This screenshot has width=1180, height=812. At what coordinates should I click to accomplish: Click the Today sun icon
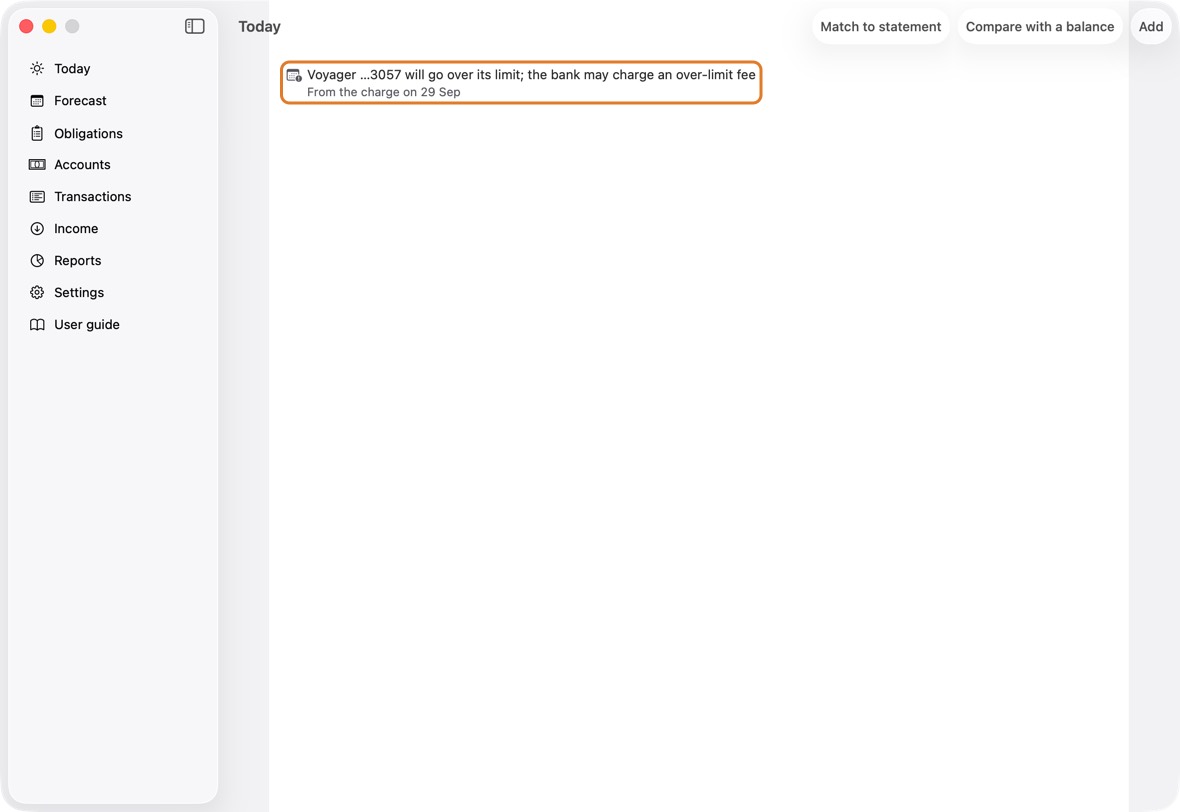tap(37, 68)
